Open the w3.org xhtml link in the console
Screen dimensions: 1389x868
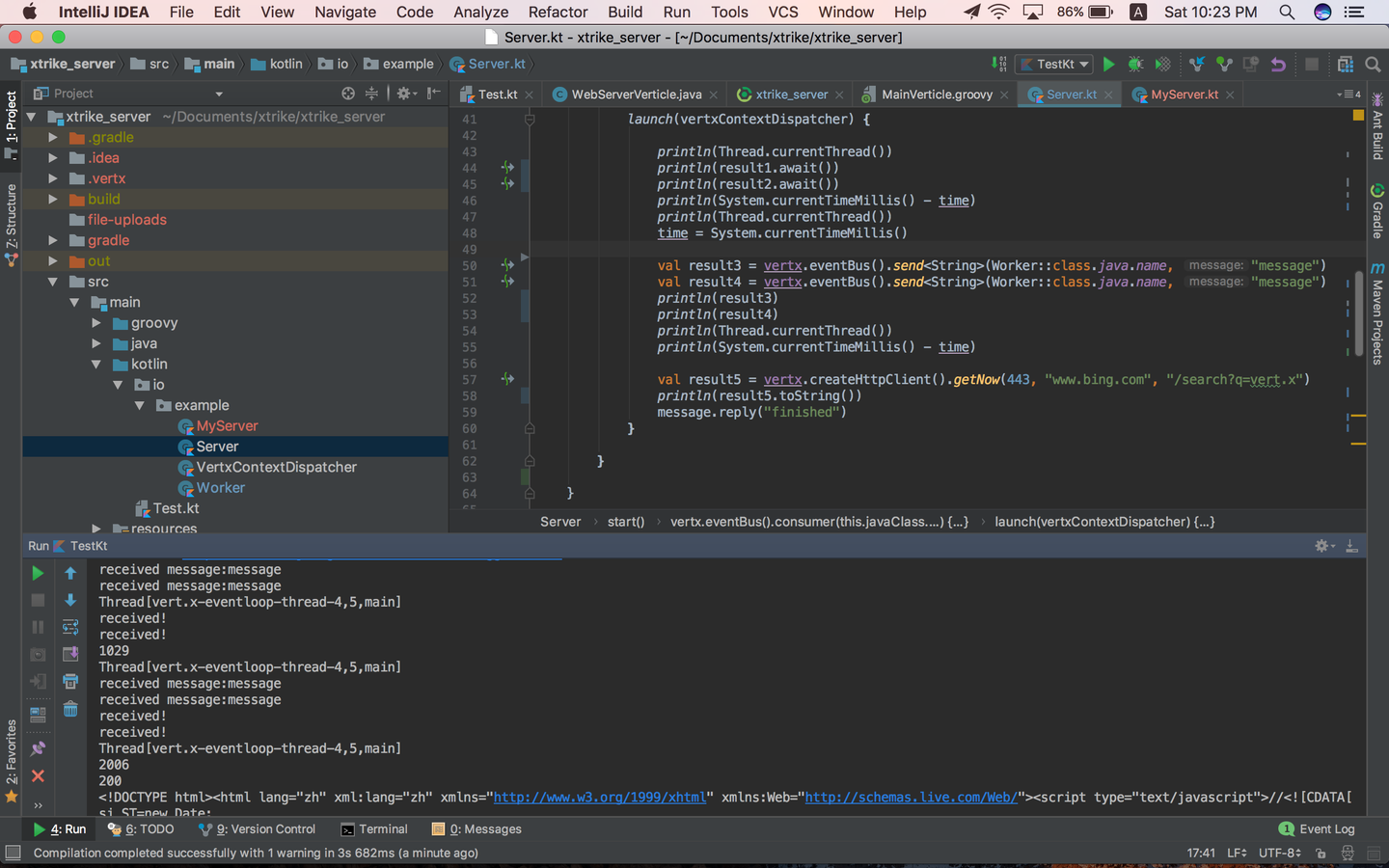point(600,797)
